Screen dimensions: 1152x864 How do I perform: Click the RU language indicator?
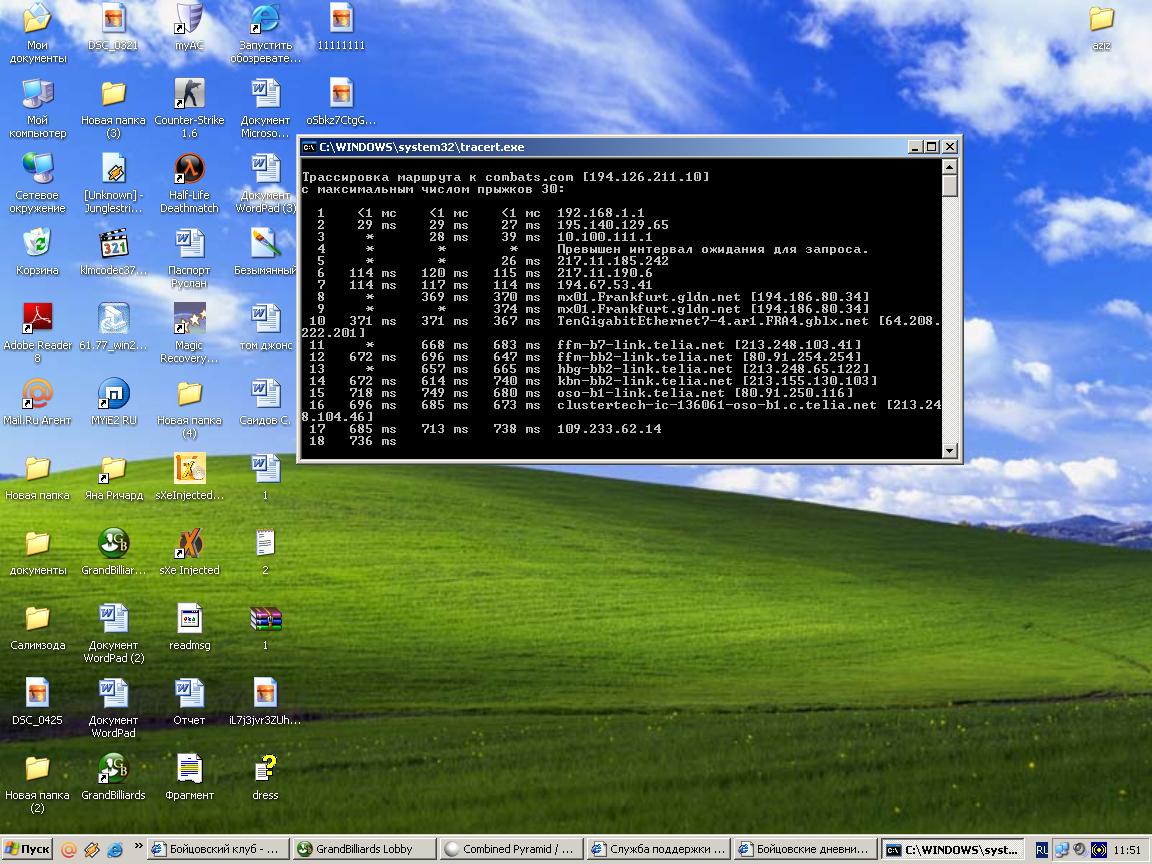click(1041, 850)
